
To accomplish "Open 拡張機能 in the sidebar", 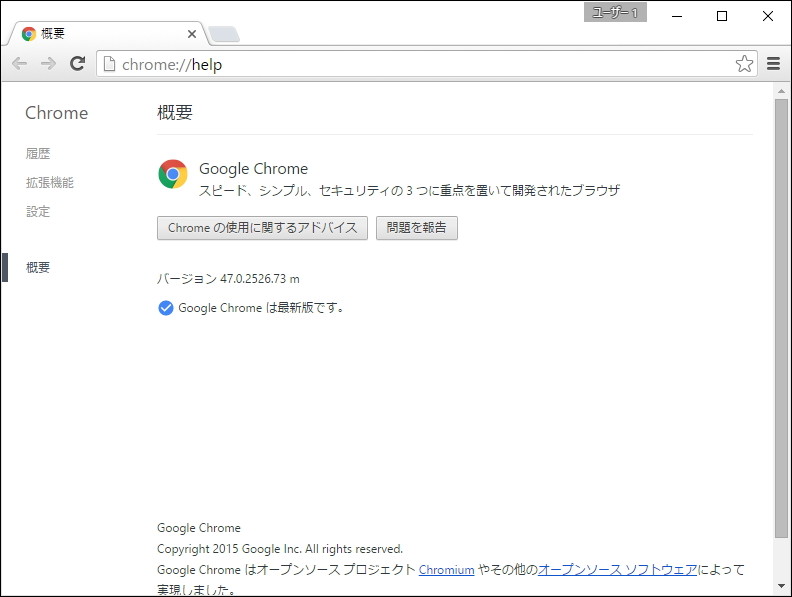I will (x=50, y=182).
